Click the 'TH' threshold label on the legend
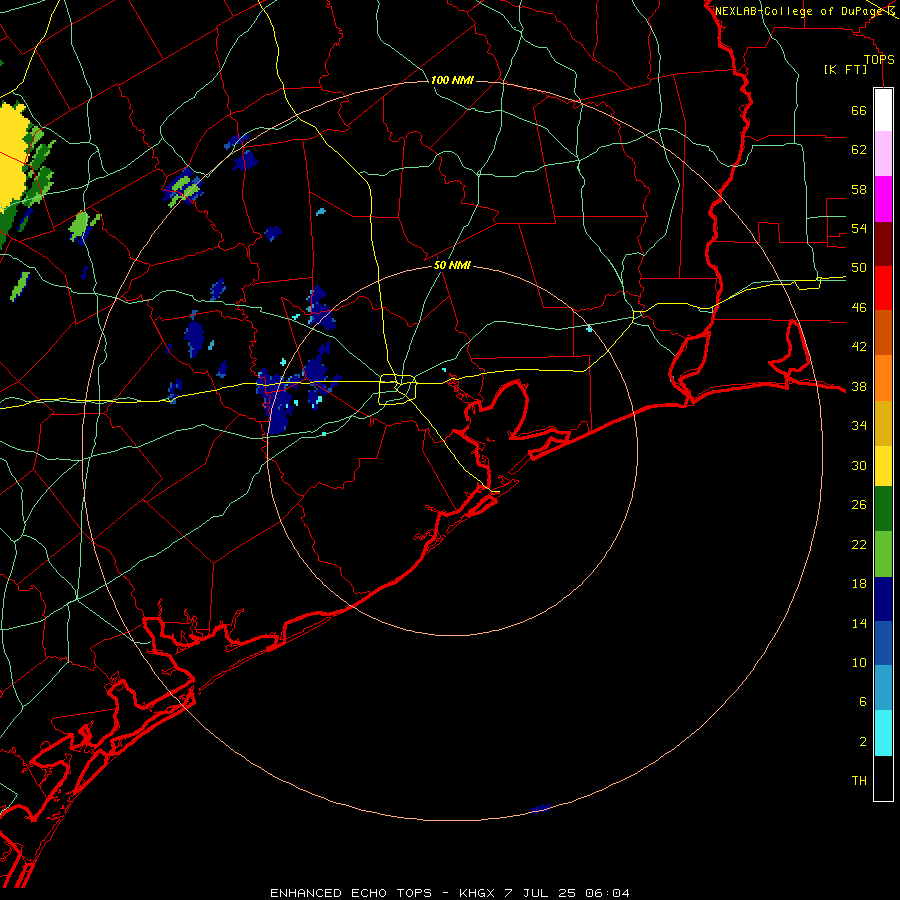 (x=859, y=781)
